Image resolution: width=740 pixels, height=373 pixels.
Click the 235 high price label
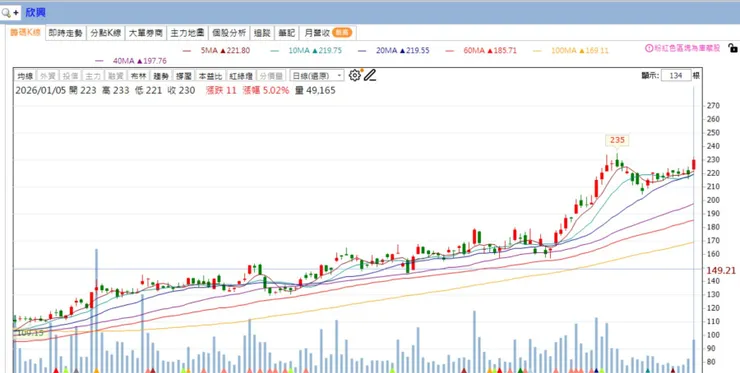tap(617, 140)
